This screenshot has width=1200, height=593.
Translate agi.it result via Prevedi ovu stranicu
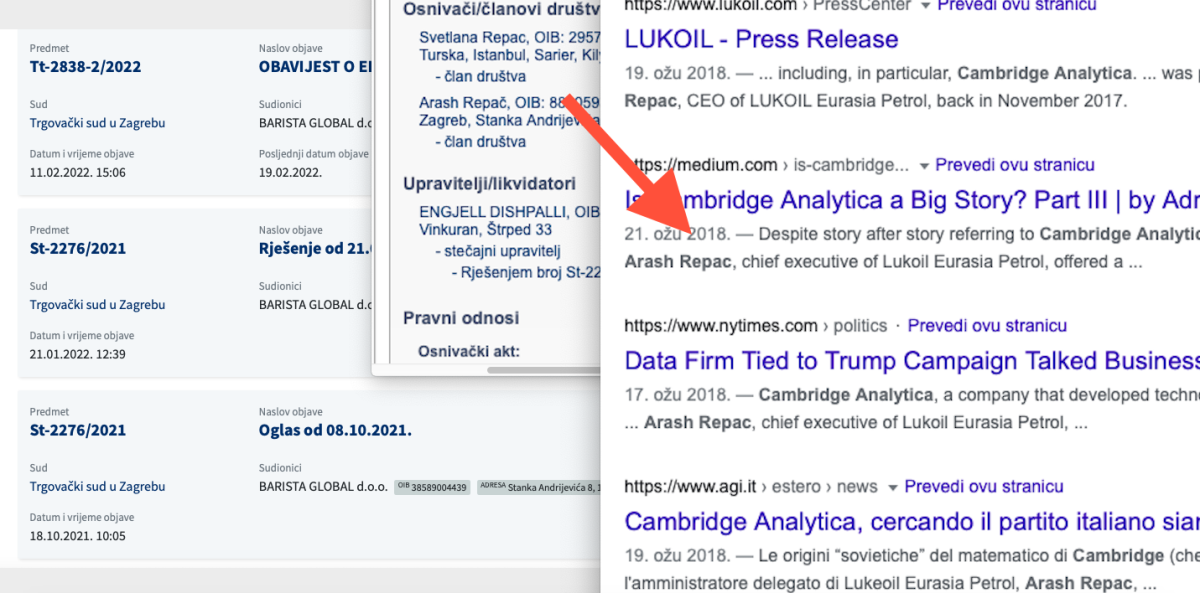pos(983,487)
